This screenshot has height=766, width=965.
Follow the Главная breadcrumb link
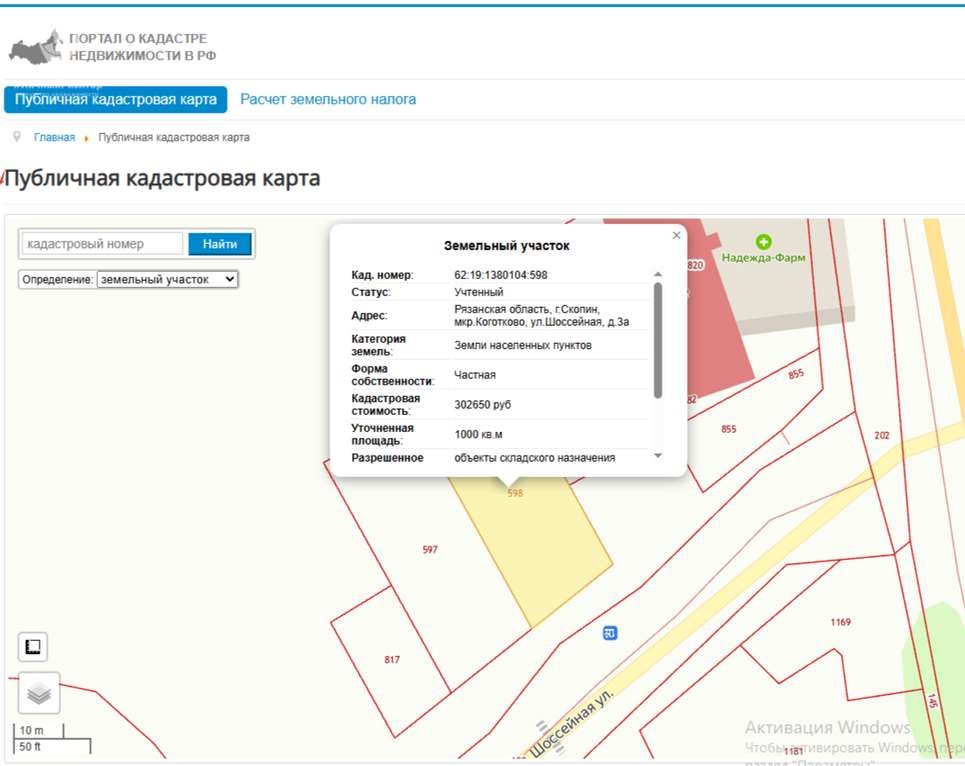54,137
